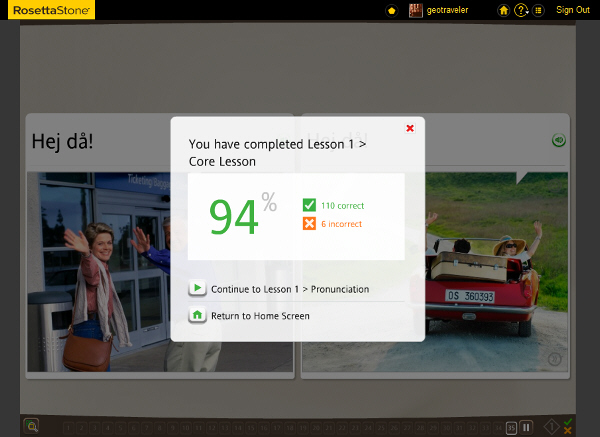Go to home via header house icon

coord(504,10)
